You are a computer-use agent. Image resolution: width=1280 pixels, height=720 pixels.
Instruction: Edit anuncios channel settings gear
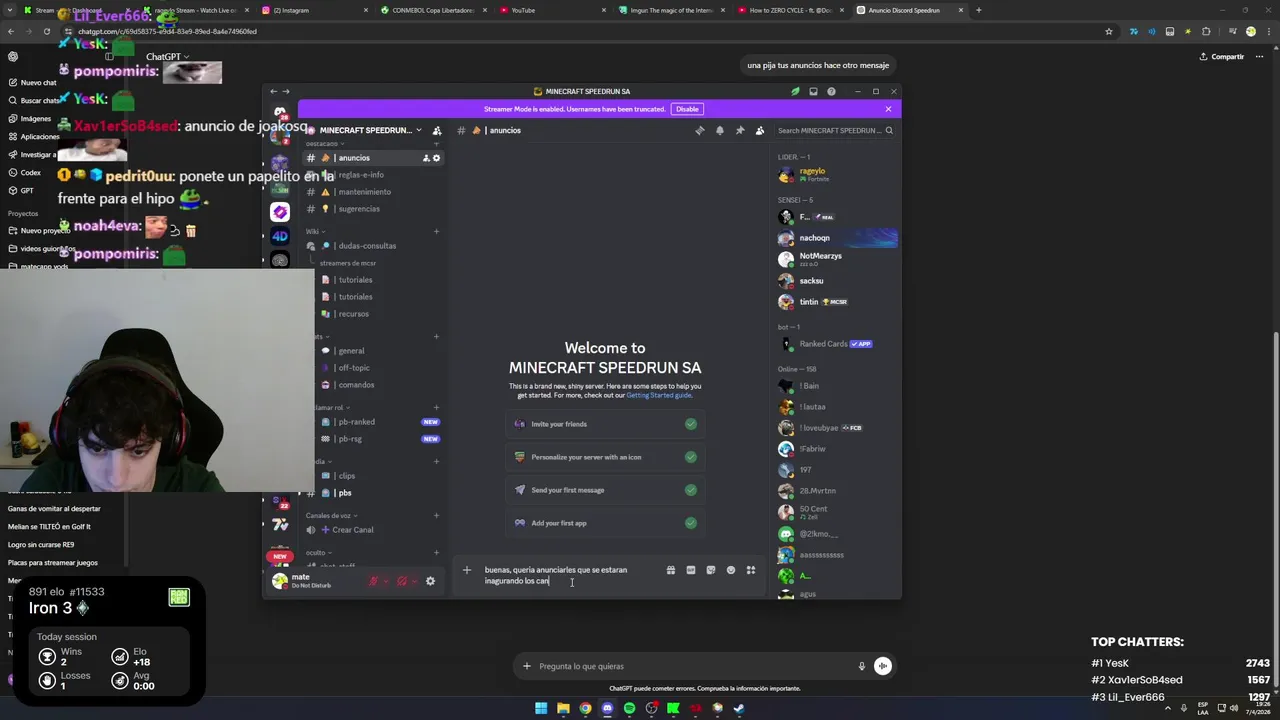pyautogui.click(x=436, y=158)
